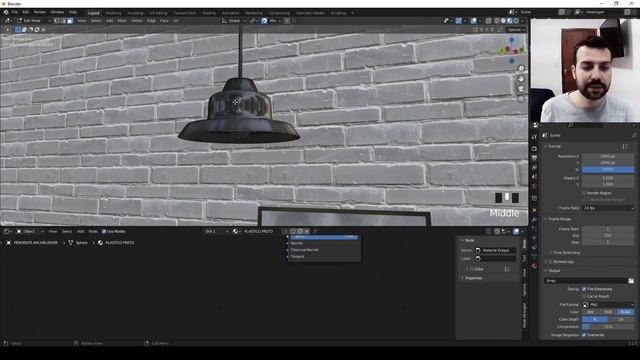The width and height of the screenshot is (640, 360).
Task: Switch to rendered viewport shading
Action: [516, 20]
